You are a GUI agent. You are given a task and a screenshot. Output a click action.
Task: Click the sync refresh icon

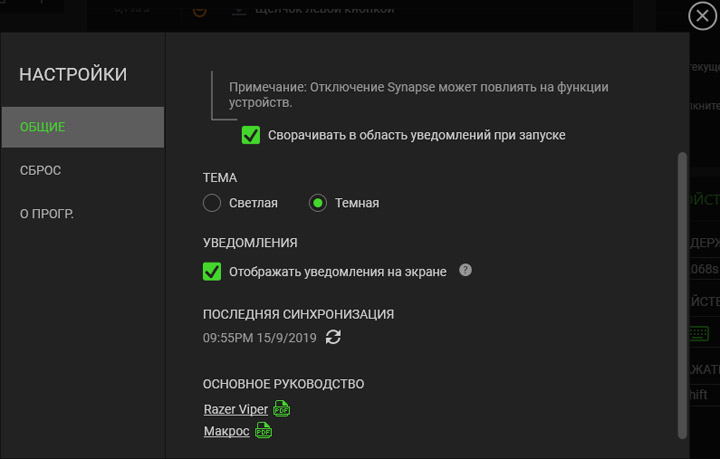pos(334,338)
